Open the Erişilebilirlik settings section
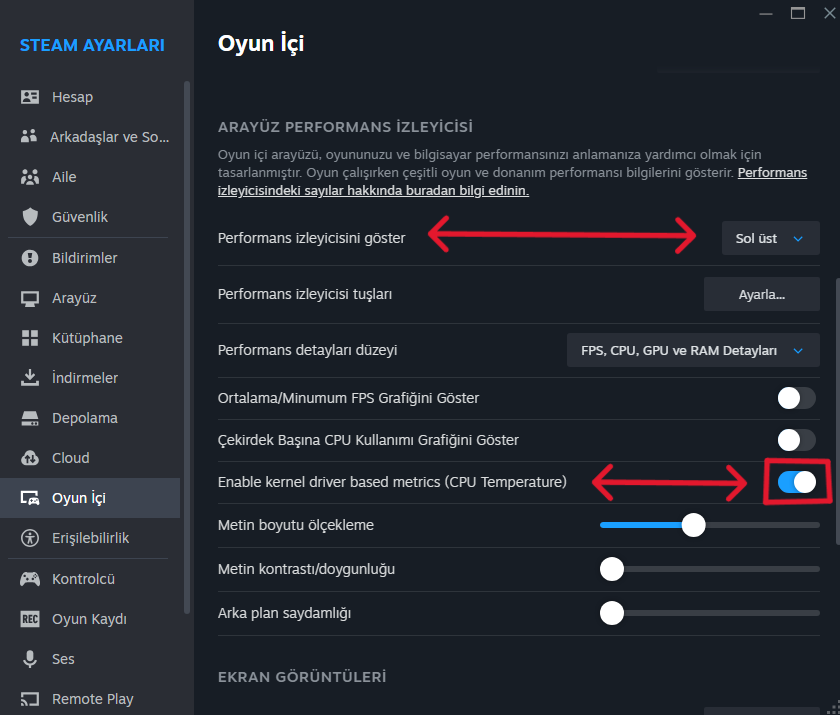840x715 pixels. [90, 538]
